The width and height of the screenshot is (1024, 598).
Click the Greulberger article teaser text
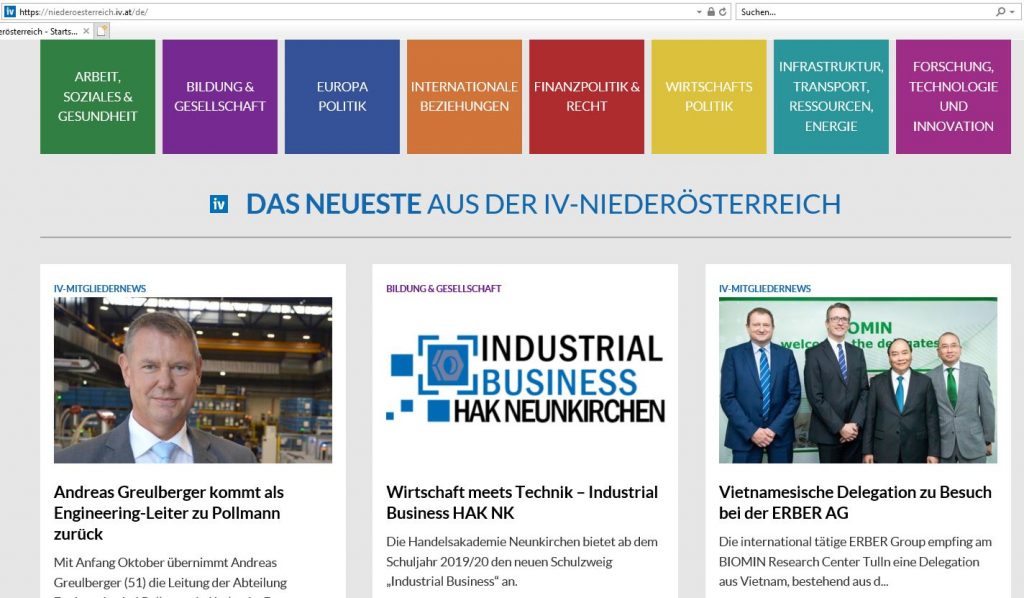170,576
